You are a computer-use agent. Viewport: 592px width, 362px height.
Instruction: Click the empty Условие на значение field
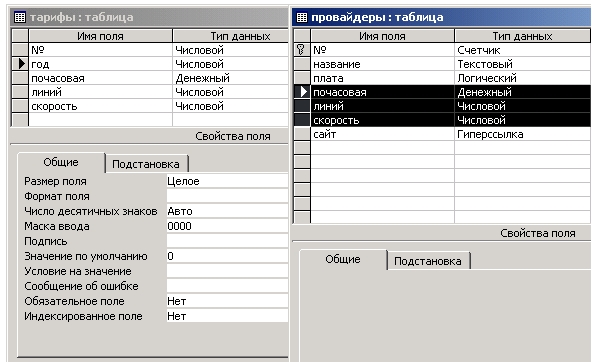(x=227, y=271)
